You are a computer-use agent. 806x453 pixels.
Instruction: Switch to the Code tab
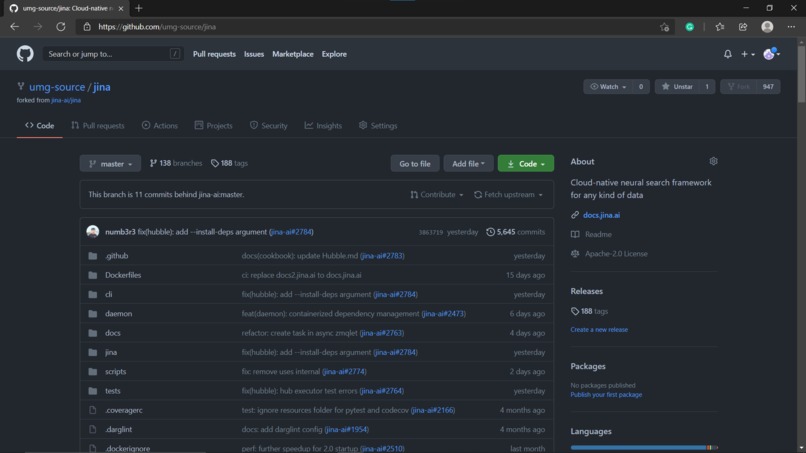40,125
